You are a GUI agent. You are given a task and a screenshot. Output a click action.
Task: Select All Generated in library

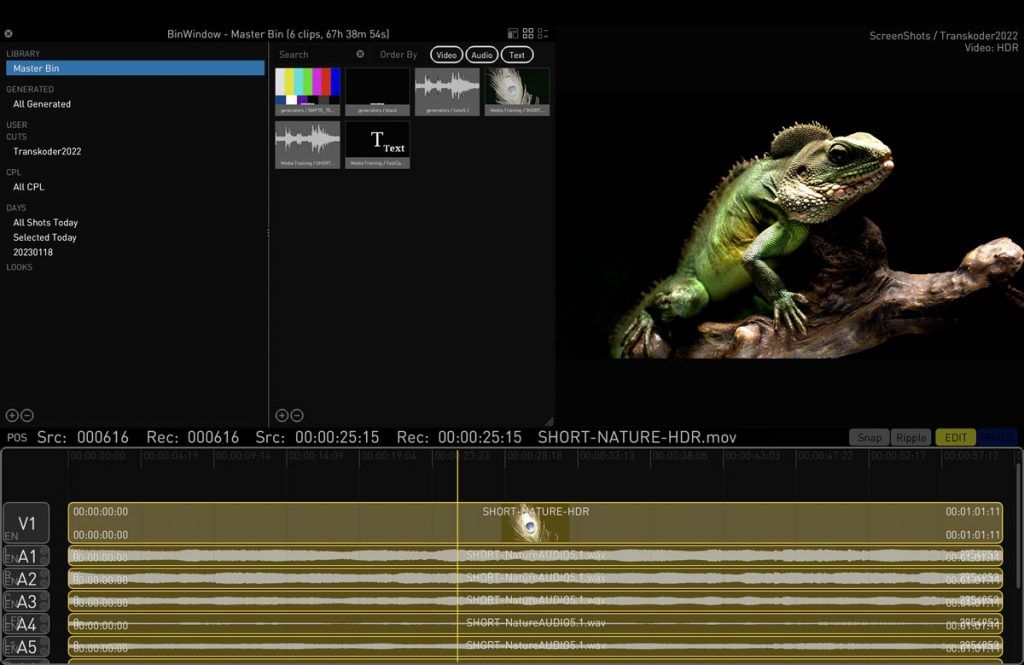42,104
